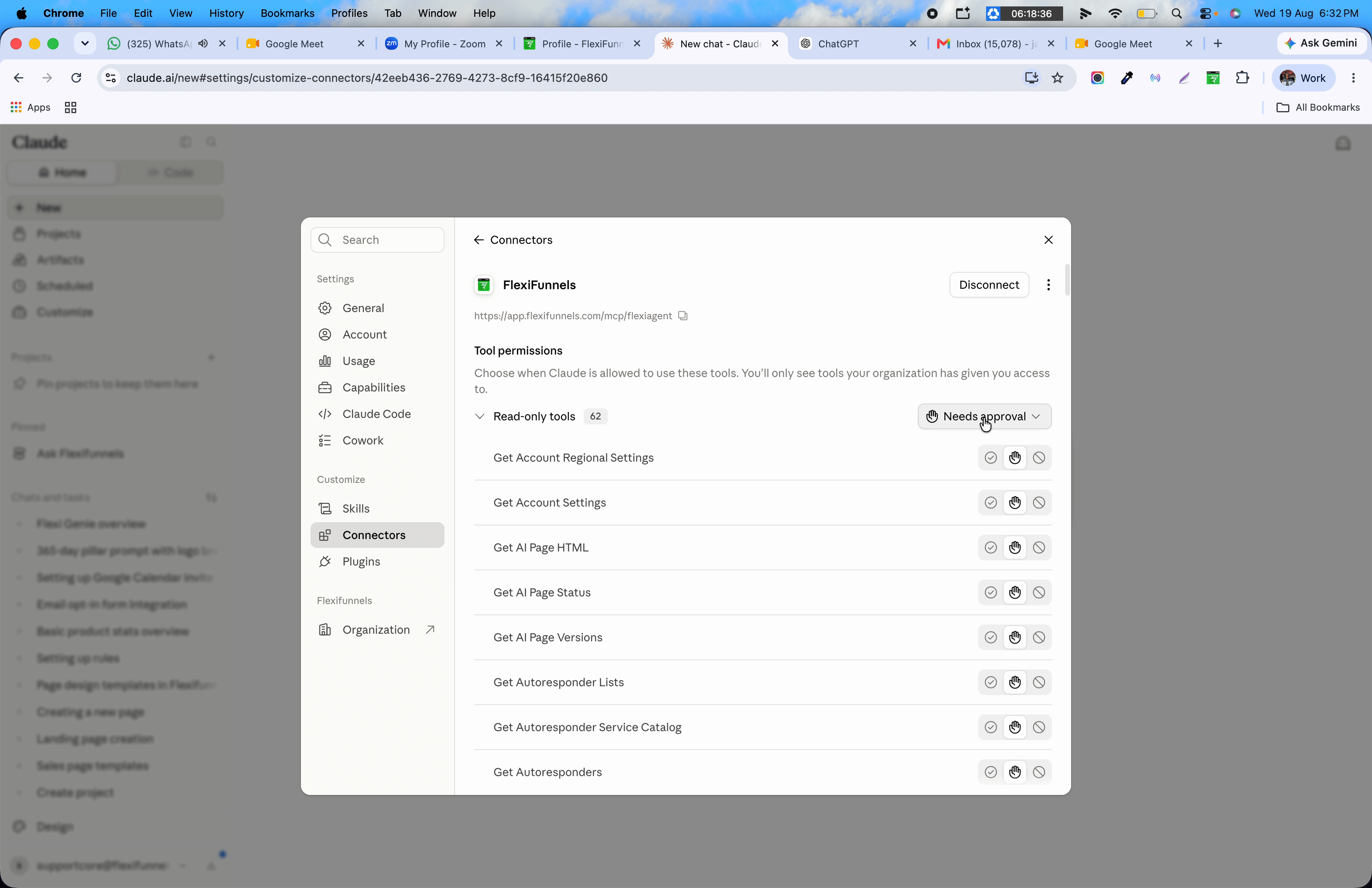Viewport: 1372px width, 888px height.
Task: Allow Get AI Page HTML always
Action: [990, 547]
